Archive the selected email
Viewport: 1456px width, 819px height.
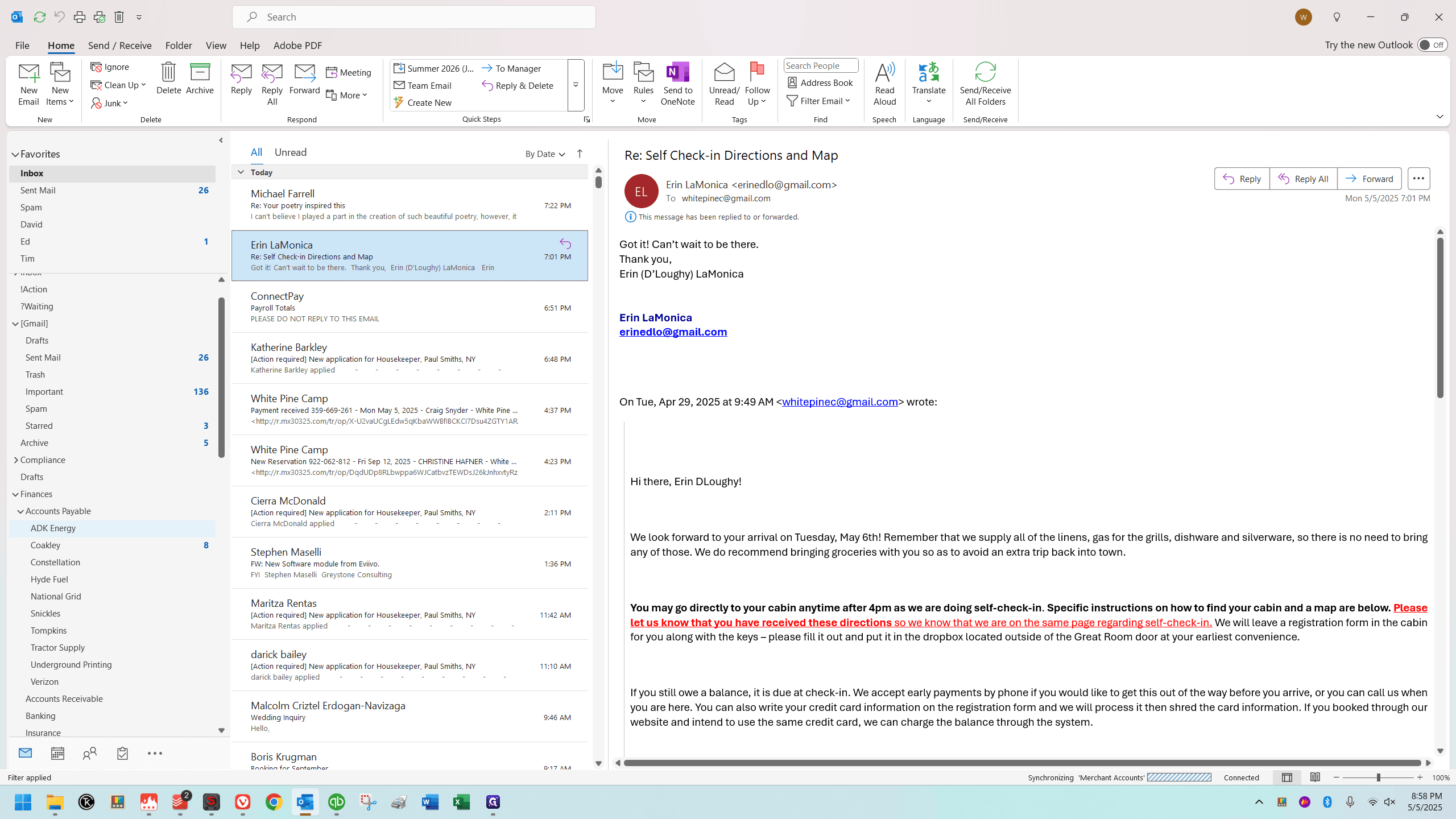click(x=200, y=78)
